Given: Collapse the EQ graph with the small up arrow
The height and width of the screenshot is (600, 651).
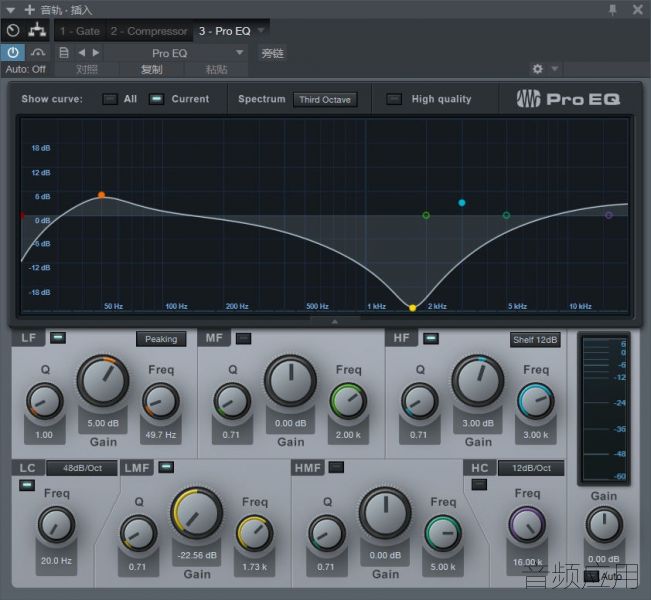Looking at the screenshot, I should pos(335,321).
